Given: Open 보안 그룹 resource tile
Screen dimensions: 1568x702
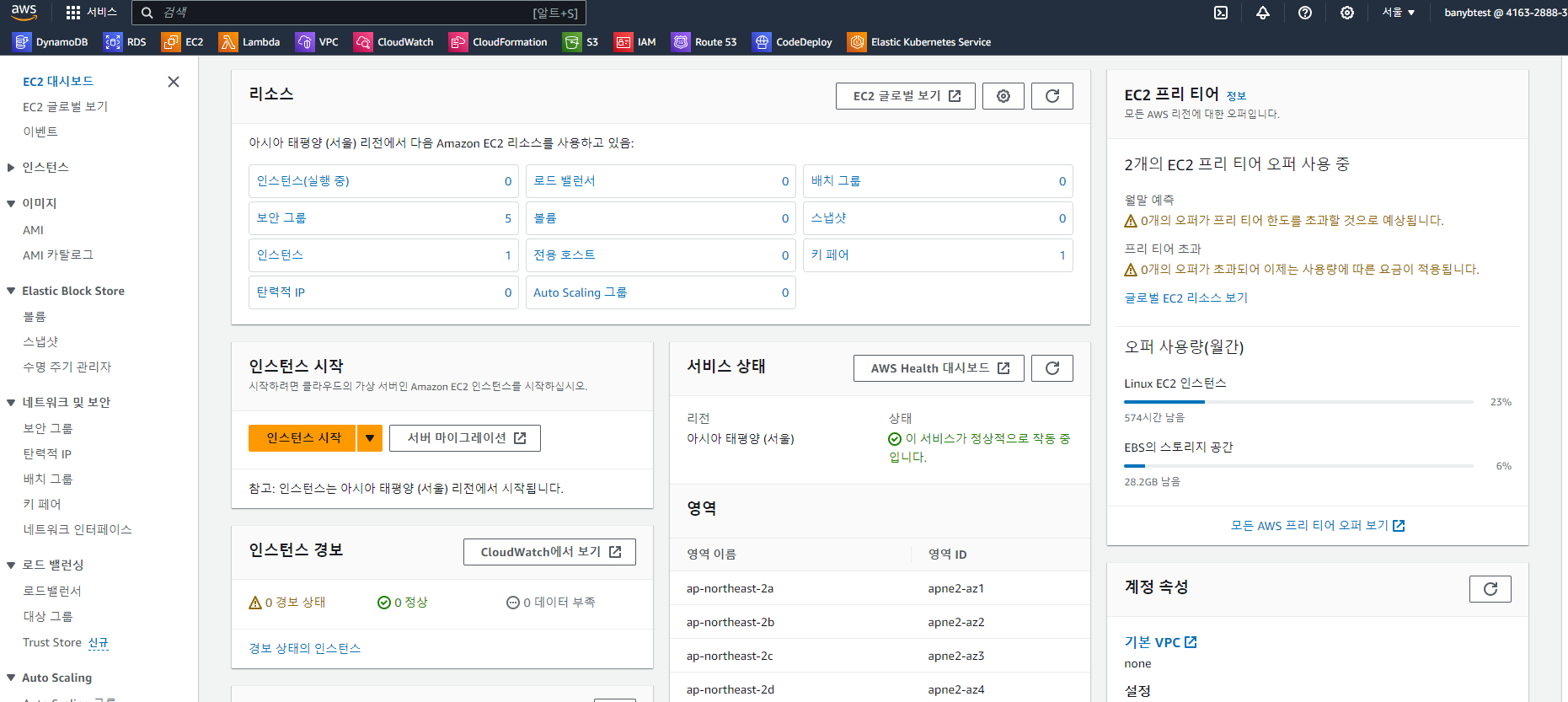Looking at the screenshot, I should point(383,218).
